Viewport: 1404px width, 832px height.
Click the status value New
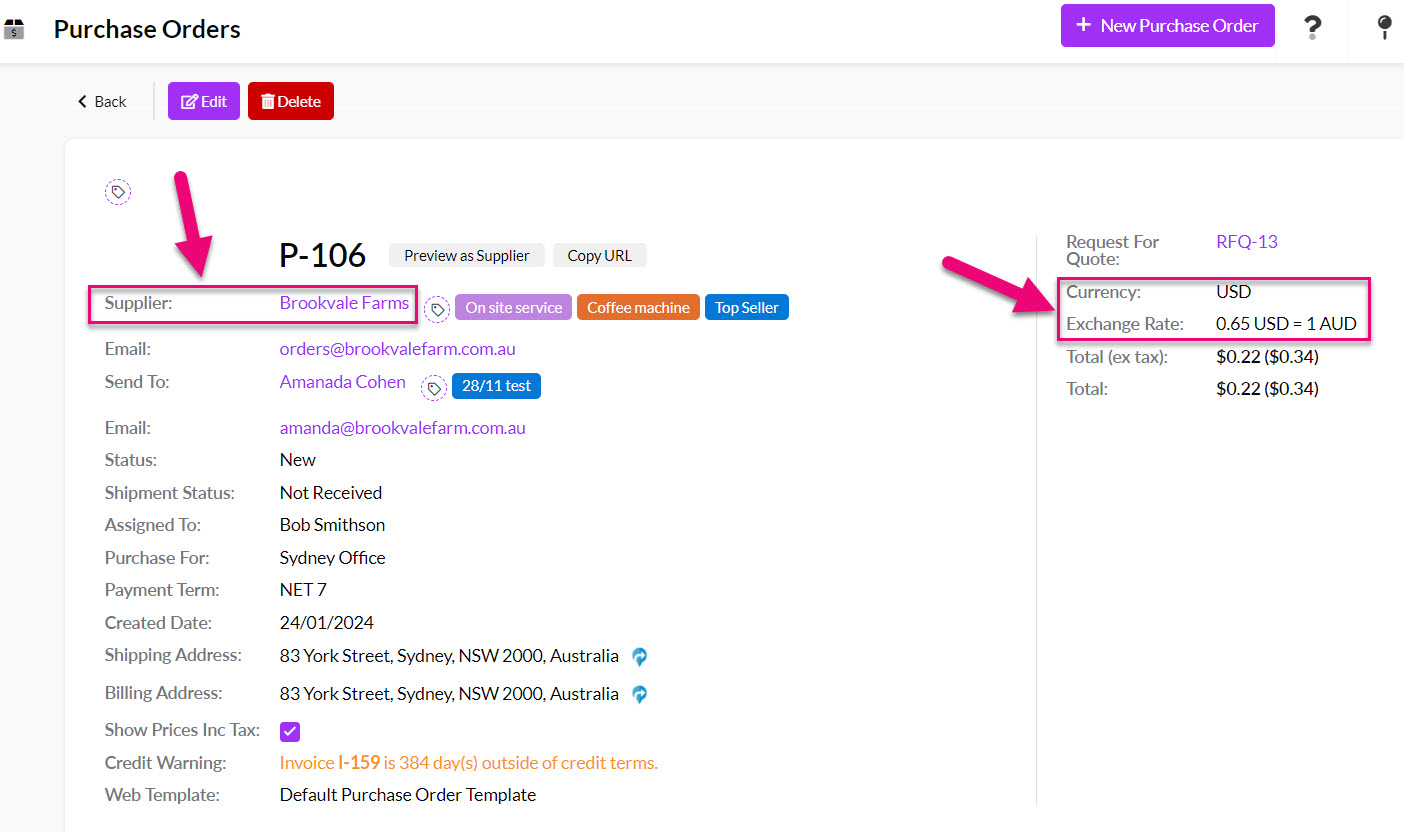point(298,460)
